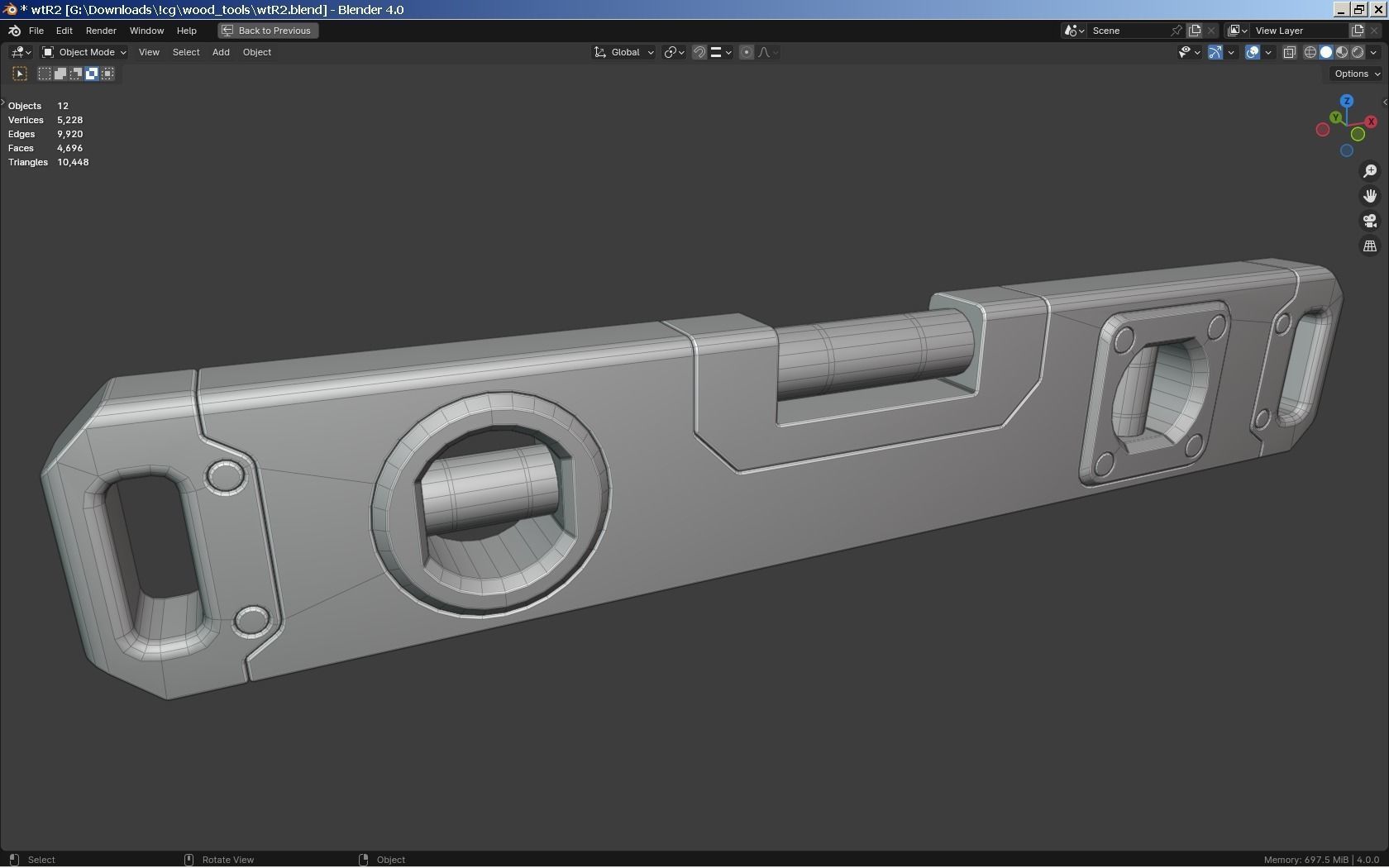
Task: Expand the sidebar with the right-edge arrow
Action: (1385, 103)
